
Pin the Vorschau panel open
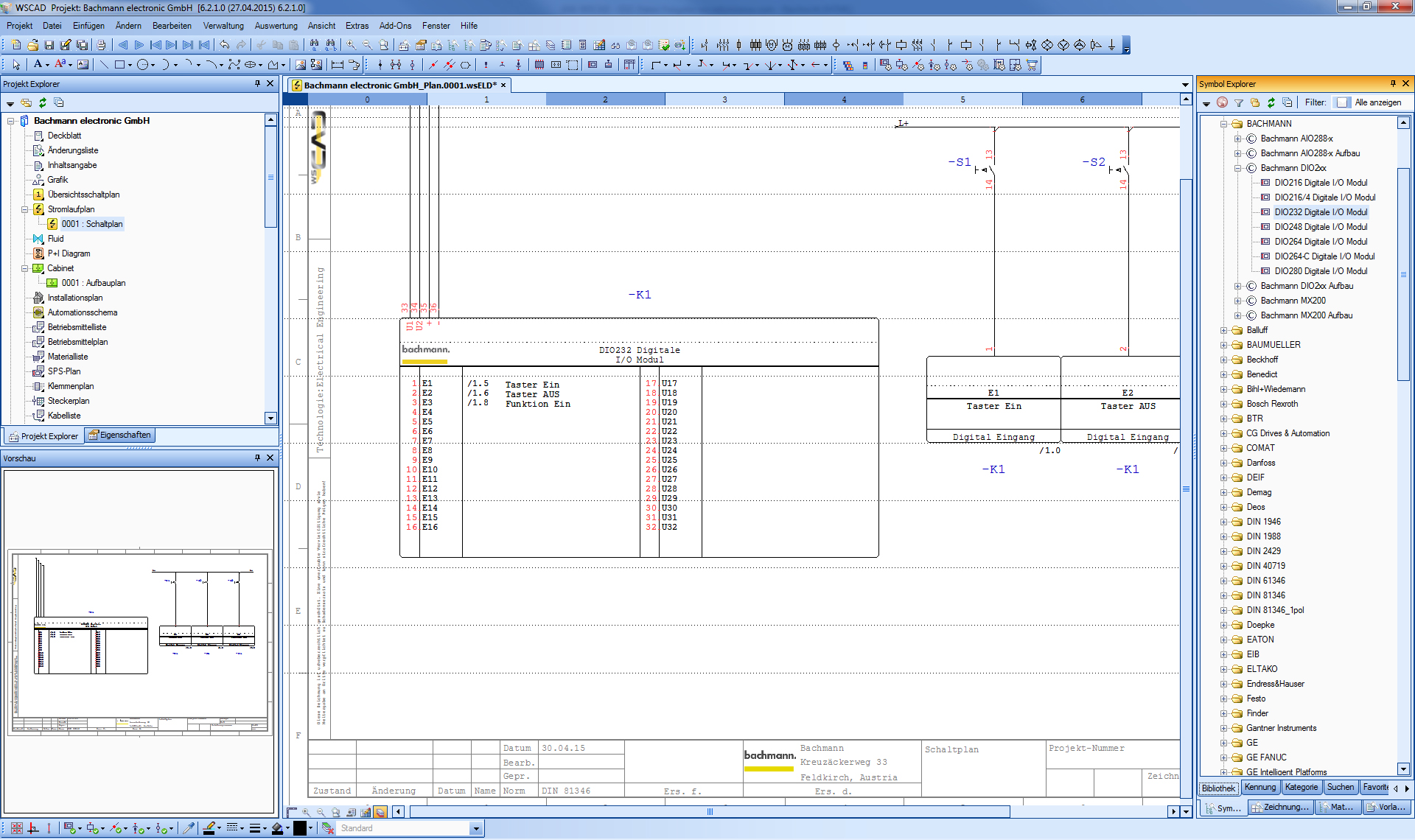(x=256, y=458)
